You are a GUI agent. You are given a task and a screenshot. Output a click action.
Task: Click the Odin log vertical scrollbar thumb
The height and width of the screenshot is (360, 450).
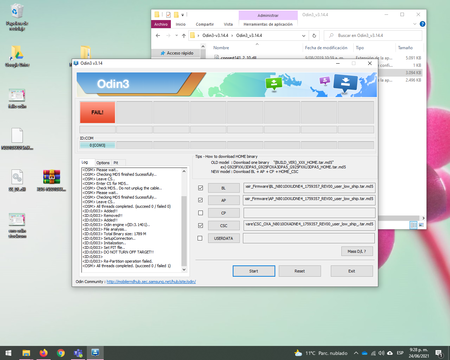tap(184, 231)
